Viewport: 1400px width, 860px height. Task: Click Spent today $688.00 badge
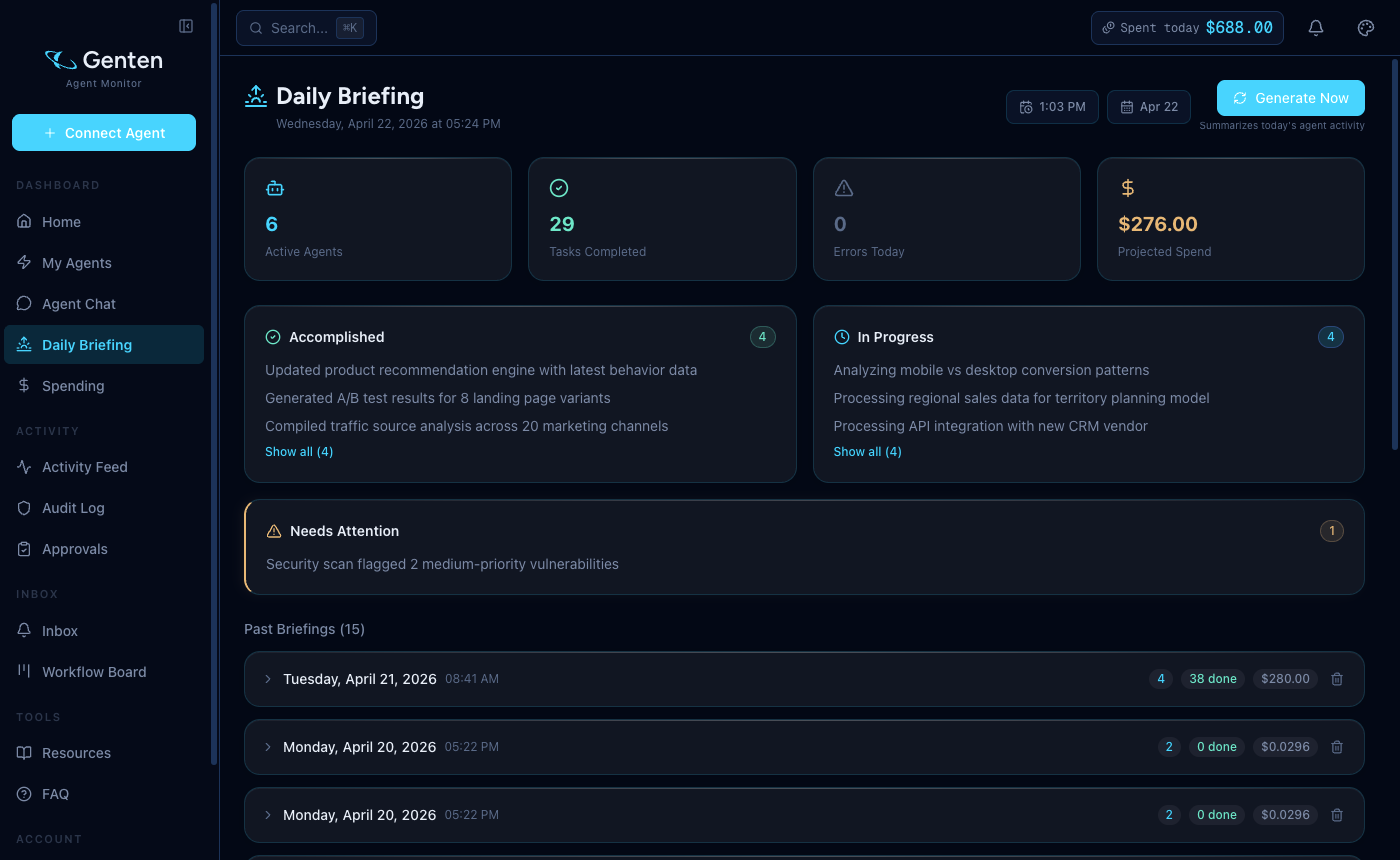(1187, 28)
